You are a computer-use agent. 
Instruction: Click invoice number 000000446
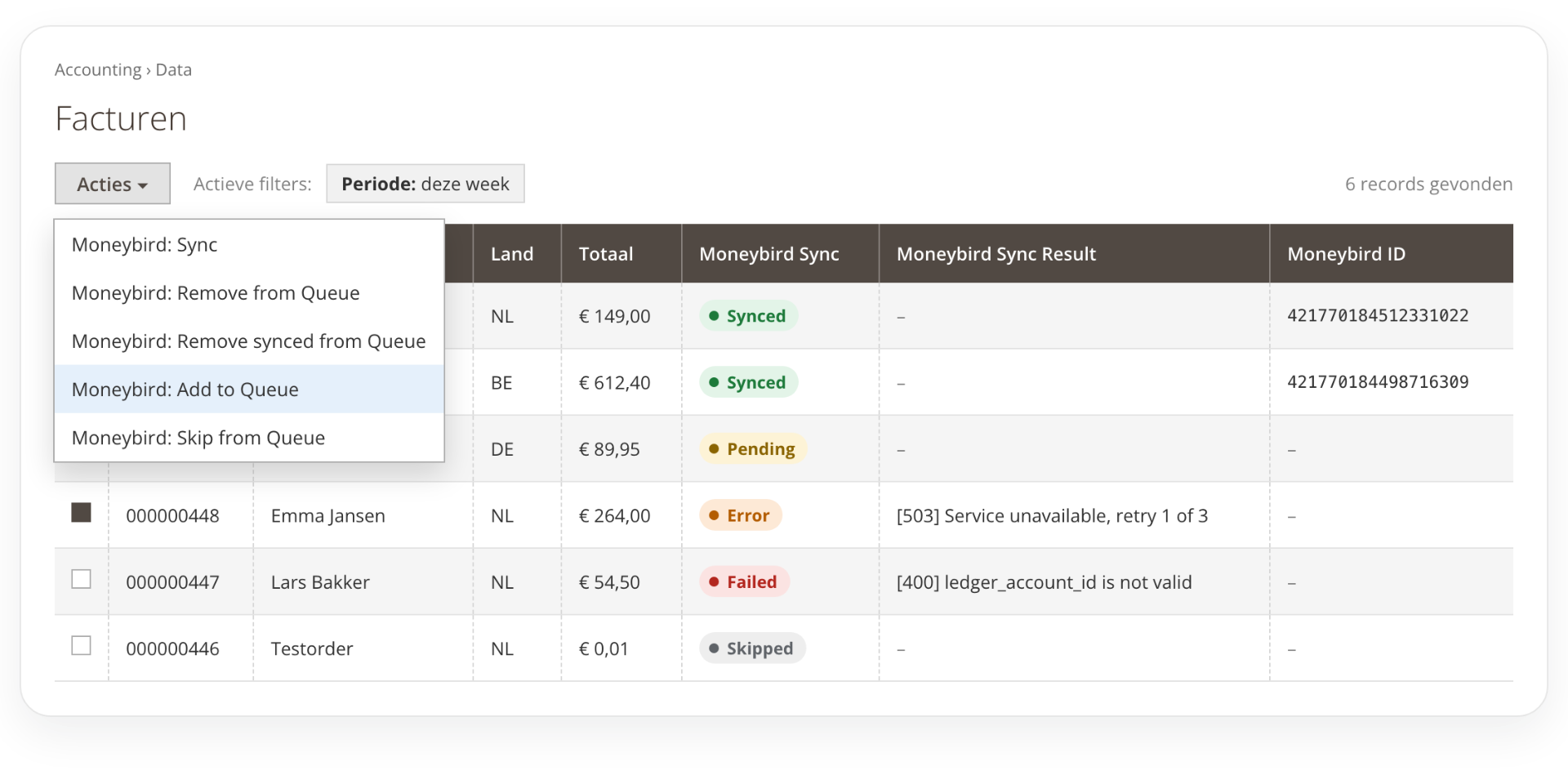172,649
